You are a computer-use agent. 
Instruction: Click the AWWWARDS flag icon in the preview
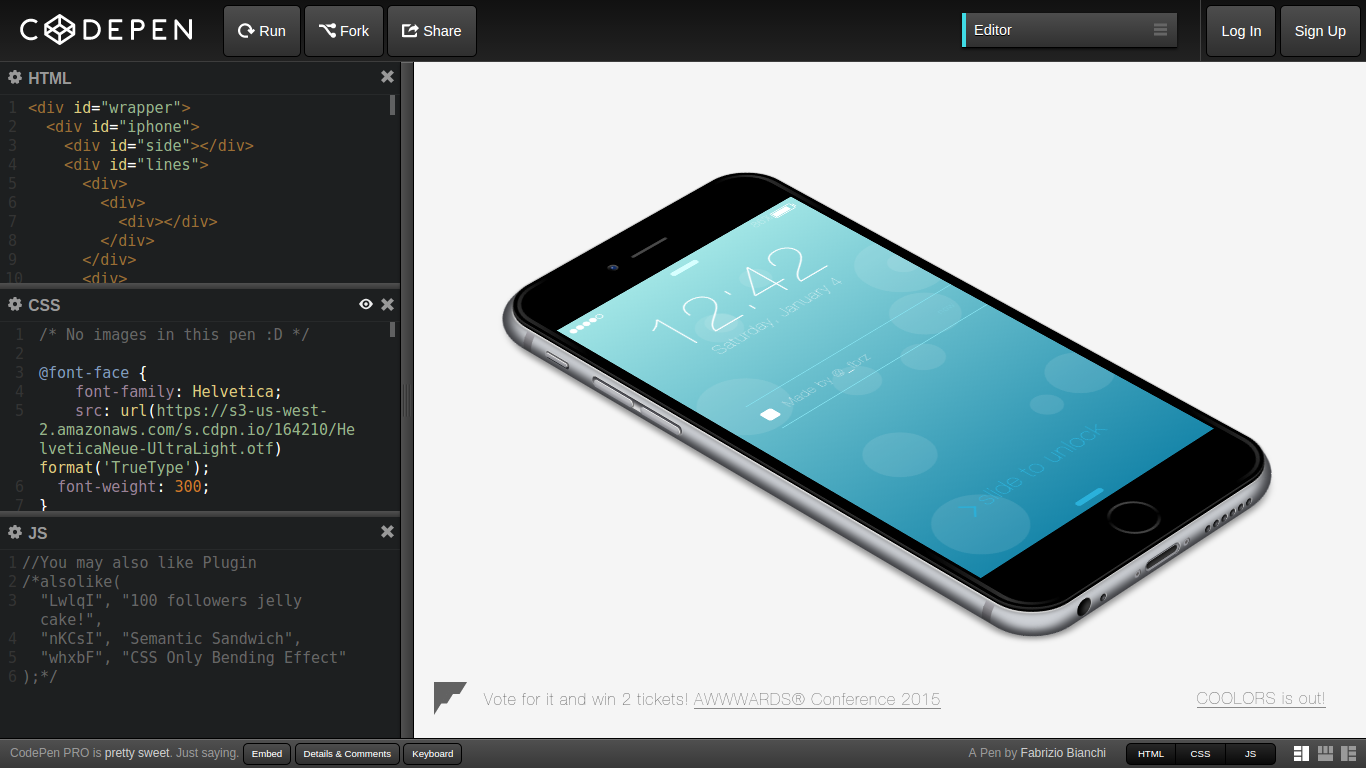pyautogui.click(x=449, y=694)
